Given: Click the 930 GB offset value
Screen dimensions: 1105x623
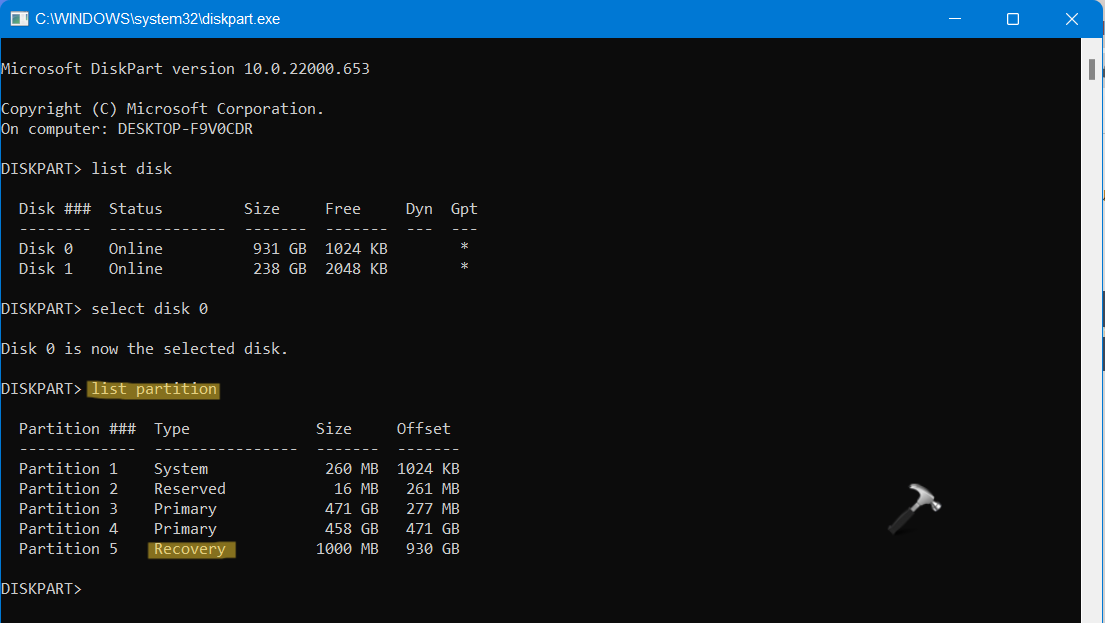Looking at the screenshot, I should pos(433,549).
